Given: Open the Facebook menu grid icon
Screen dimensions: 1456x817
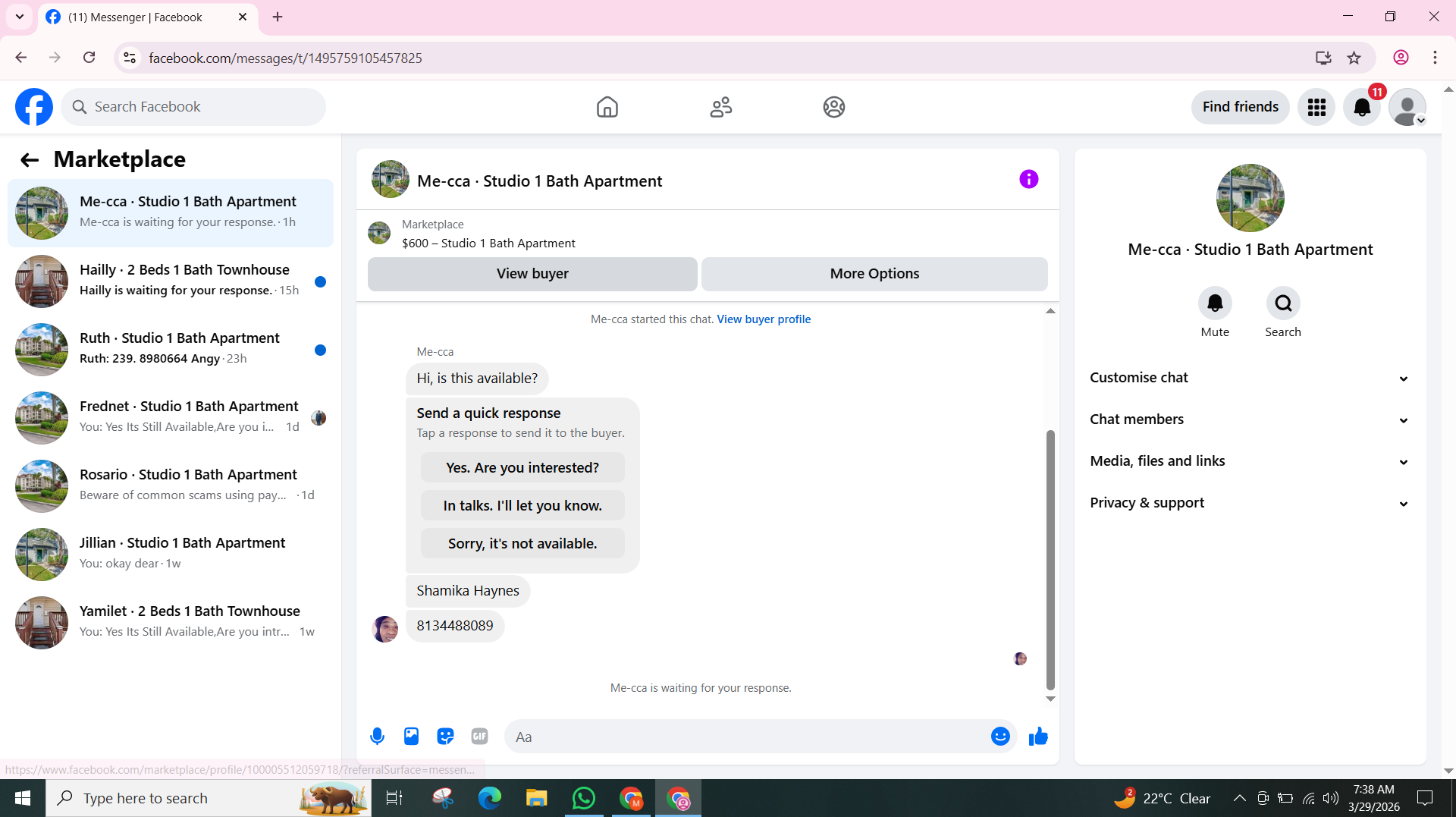Looking at the screenshot, I should click(x=1316, y=107).
